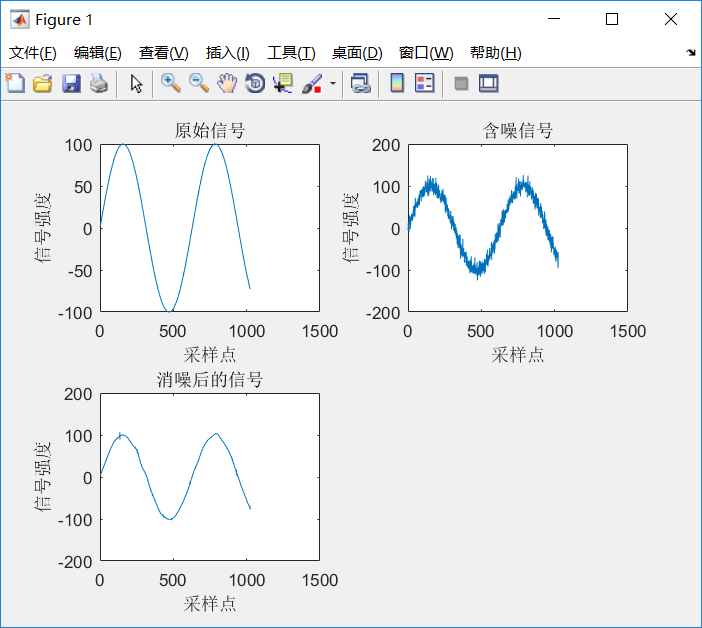Select the Brush data tool
Screen dimensions: 702x628
click(312, 84)
